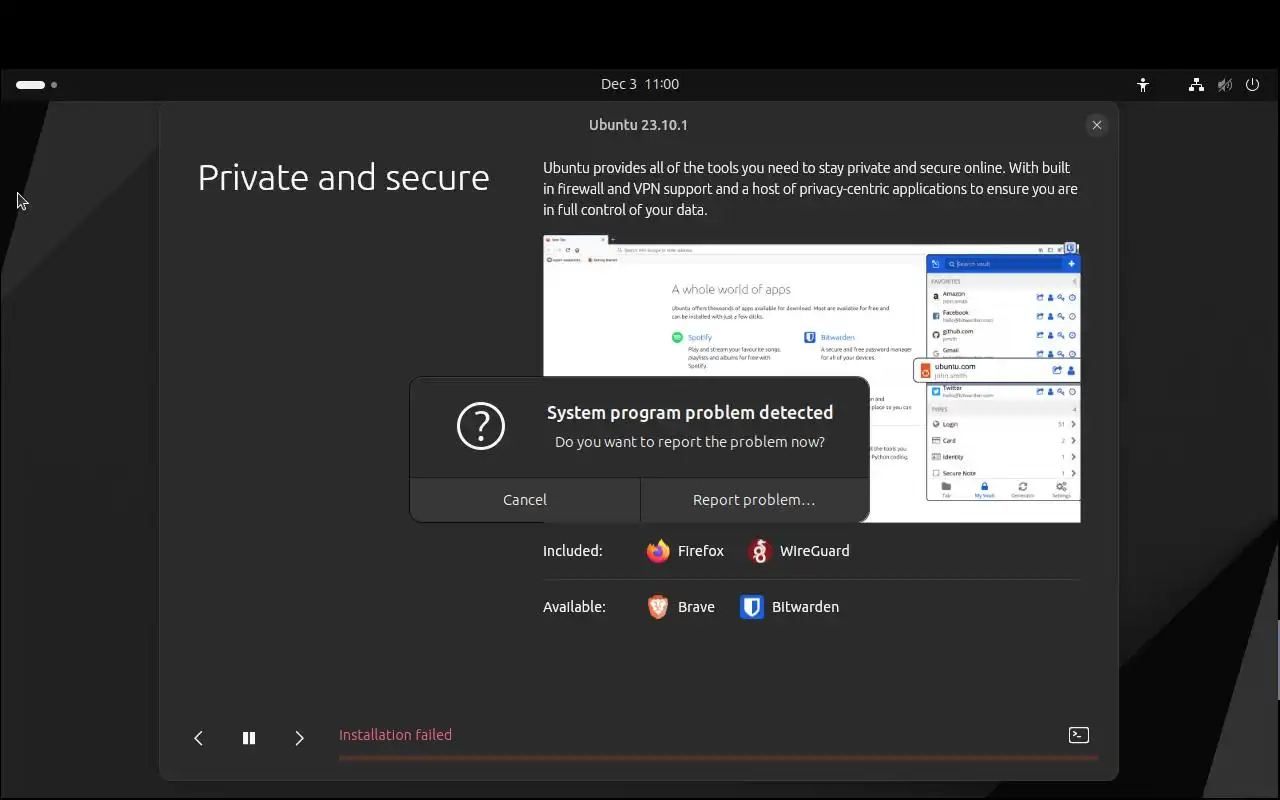This screenshot has height=800, width=1280.
Task: Click the WireGuard icon
Action: 760,551
